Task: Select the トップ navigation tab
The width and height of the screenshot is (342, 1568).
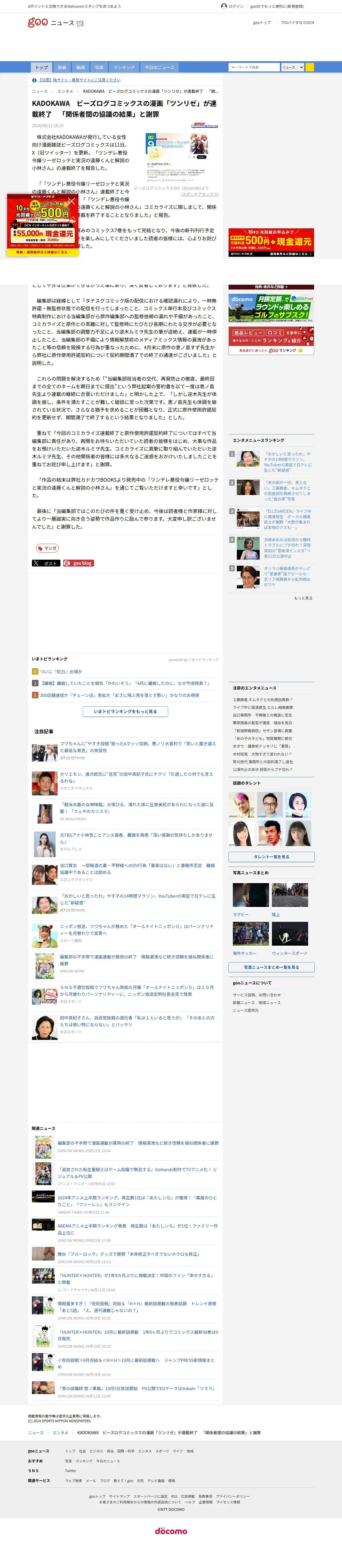Action: pyautogui.click(x=41, y=67)
